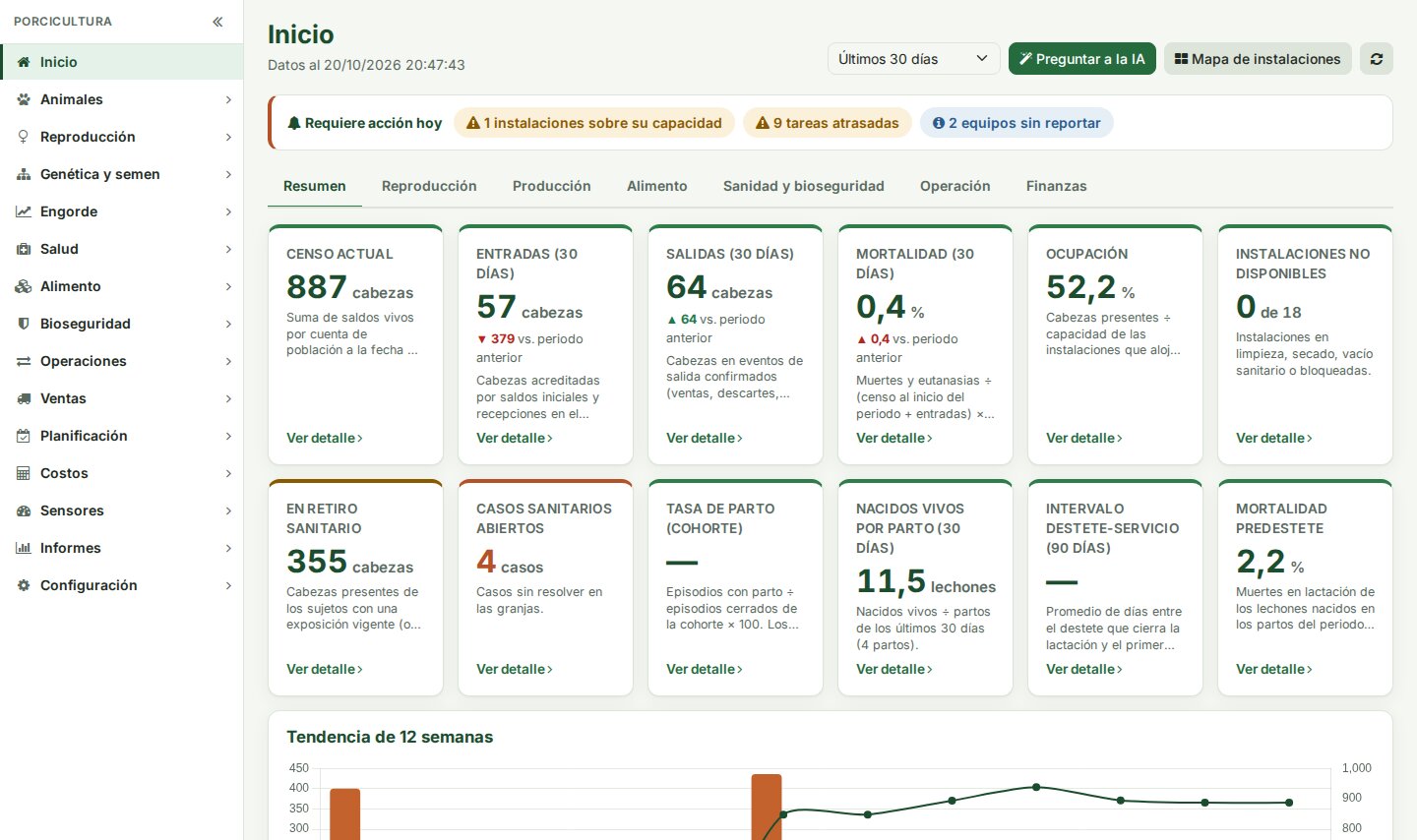Open the Sanidad y bioseguridad tab

803,186
